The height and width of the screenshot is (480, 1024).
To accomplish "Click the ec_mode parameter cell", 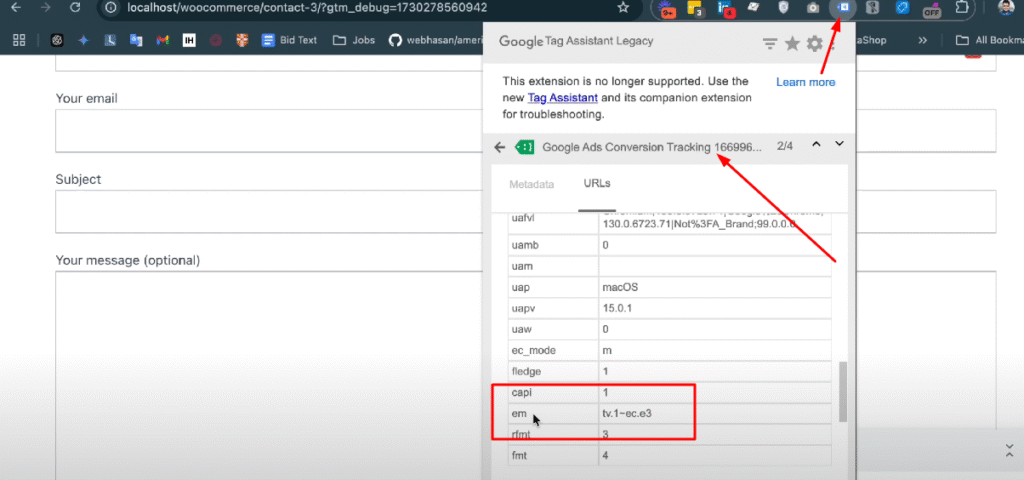I will 553,351.
